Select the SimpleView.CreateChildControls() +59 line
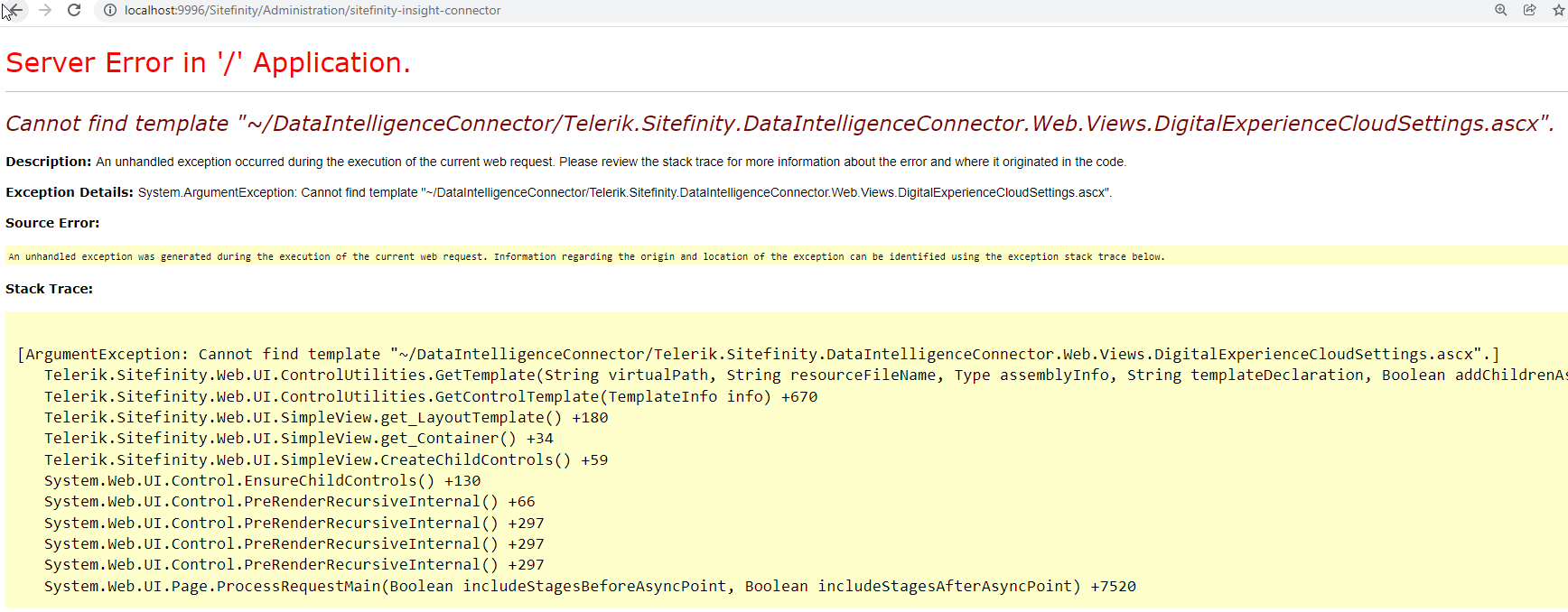 point(326,459)
